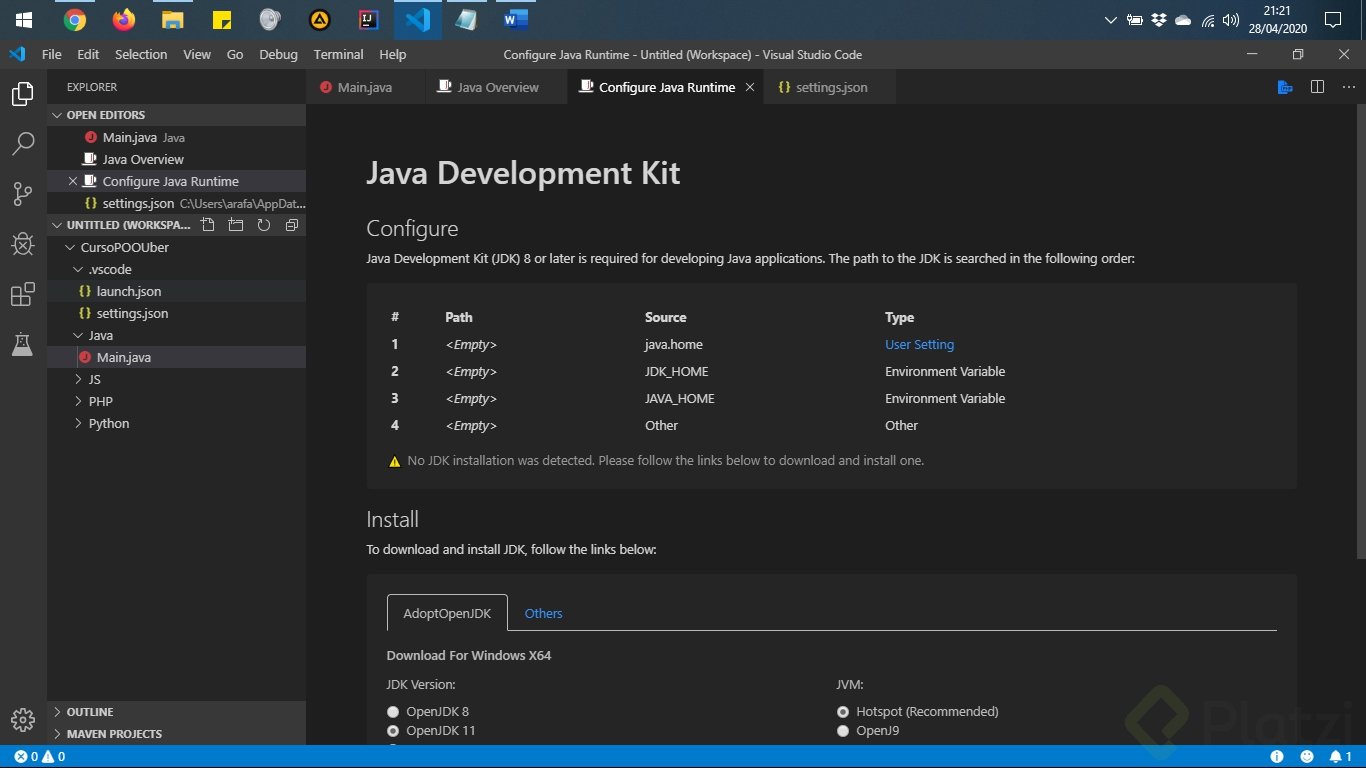This screenshot has height=768, width=1366.
Task: Open the Terminal menu
Action: point(338,54)
